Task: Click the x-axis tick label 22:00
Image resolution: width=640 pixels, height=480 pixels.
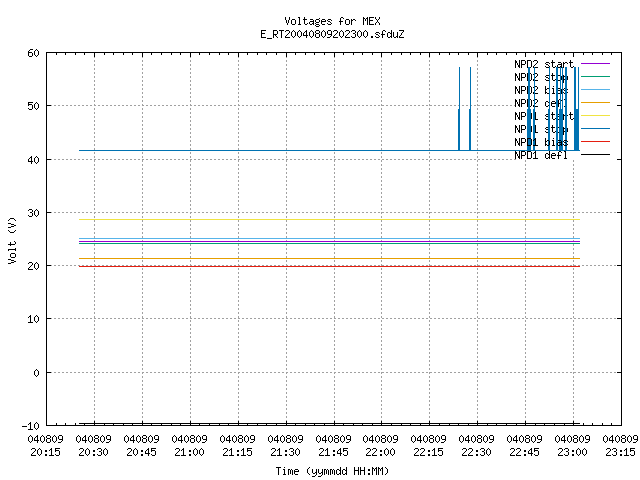Action: [380, 452]
